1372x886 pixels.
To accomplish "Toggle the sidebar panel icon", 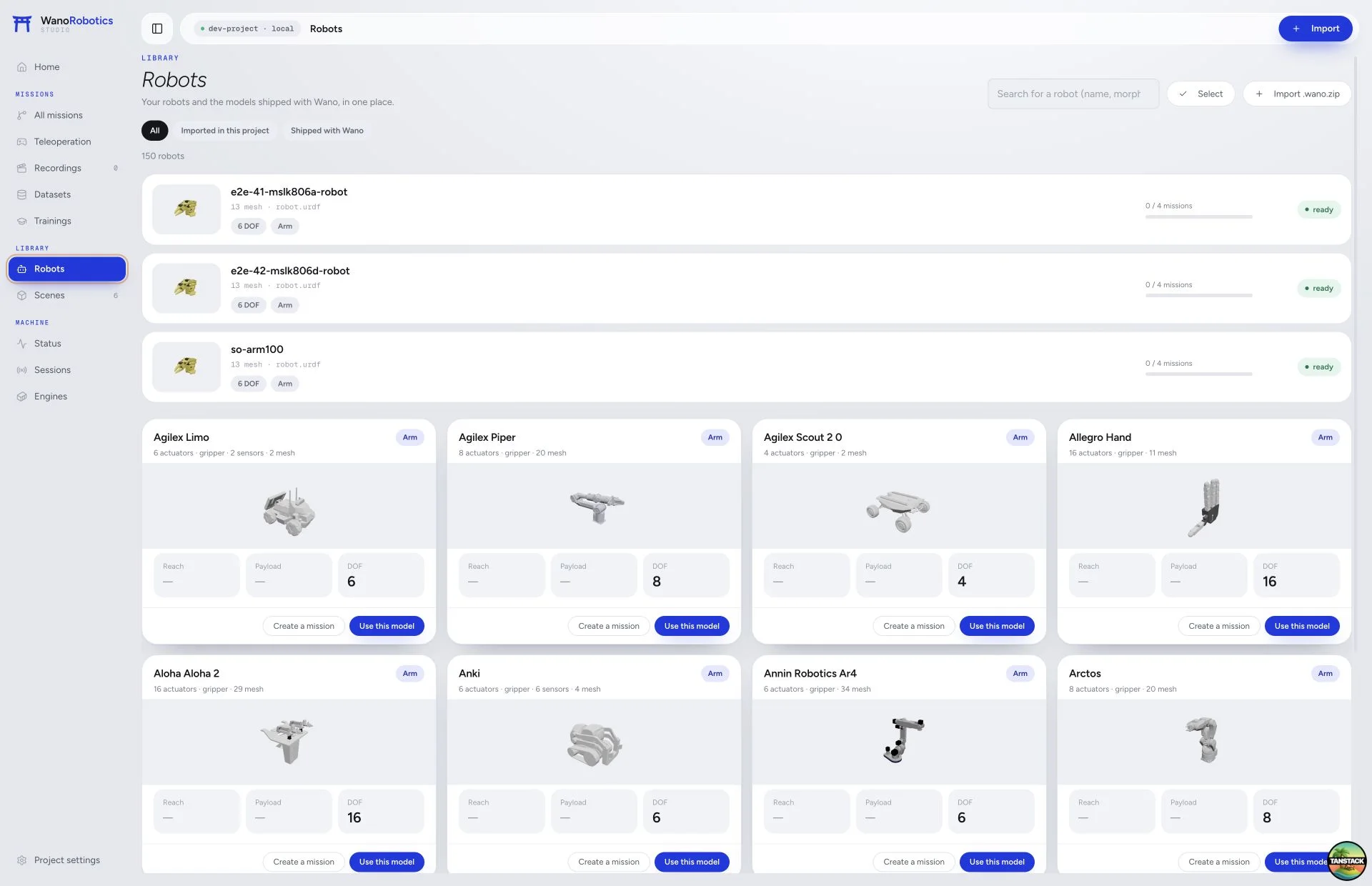I will coord(157,29).
